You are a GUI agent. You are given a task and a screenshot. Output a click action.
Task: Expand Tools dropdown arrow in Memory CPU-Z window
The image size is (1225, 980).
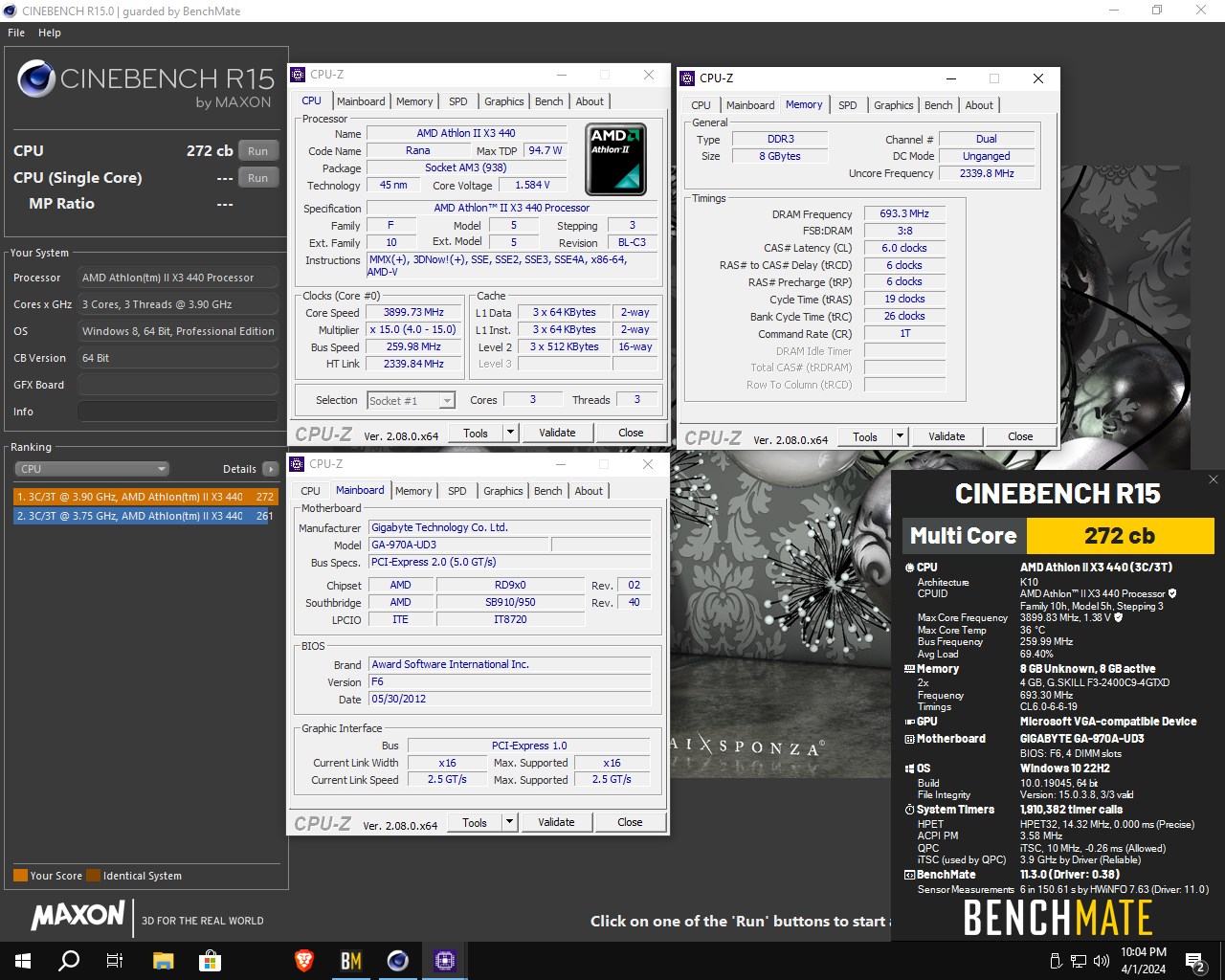pos(900,437)
